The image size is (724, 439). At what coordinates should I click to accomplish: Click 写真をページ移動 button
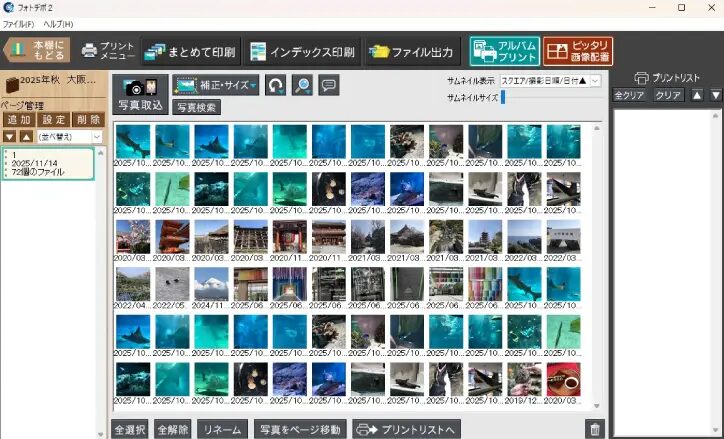[300, 430]
